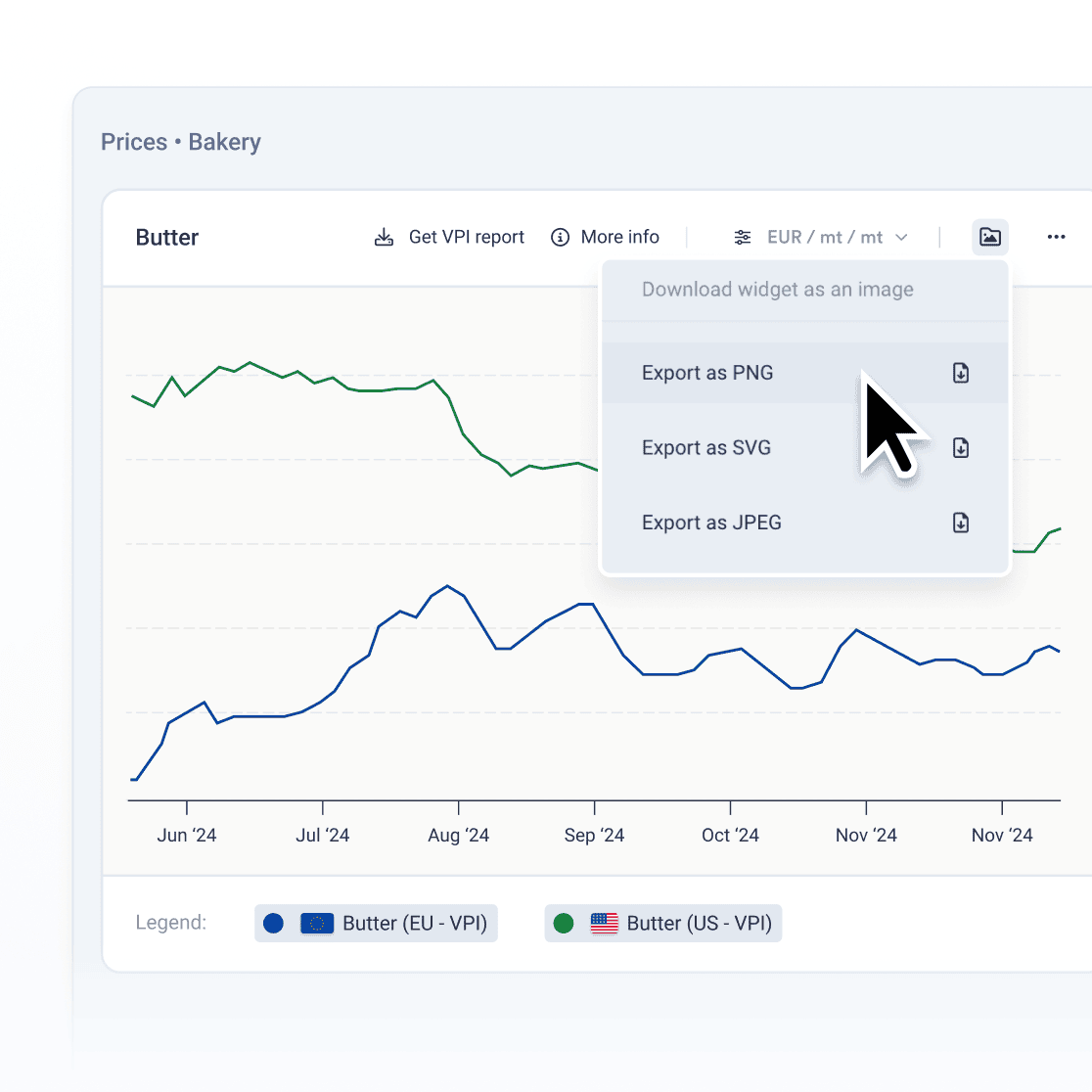Expand the EUR / mt / mt unit dropdown
1092x1092 pixels.
point(824,238)
